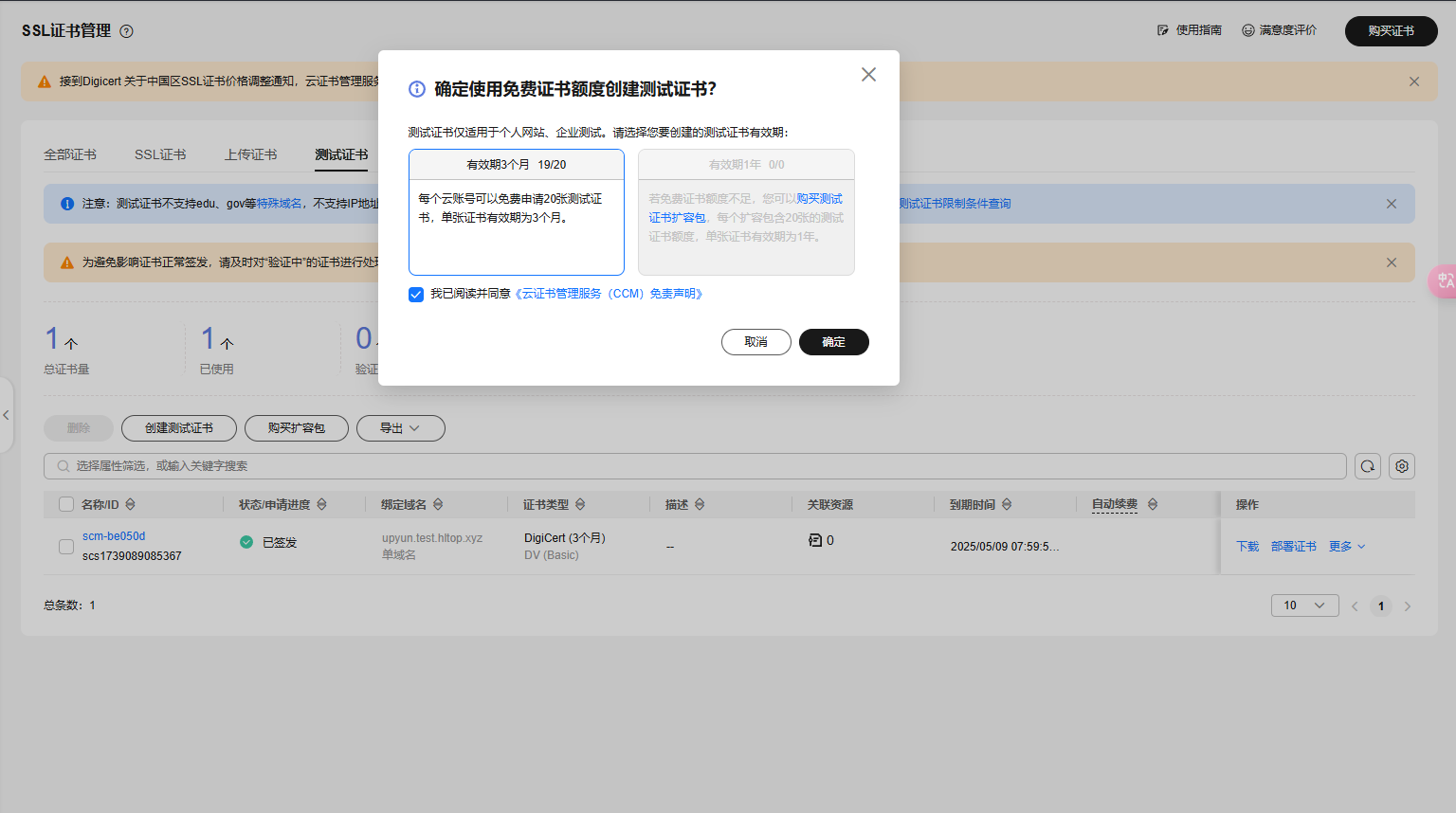Click the 删除 button
The image size is (1456, 813).
[79, 428]
